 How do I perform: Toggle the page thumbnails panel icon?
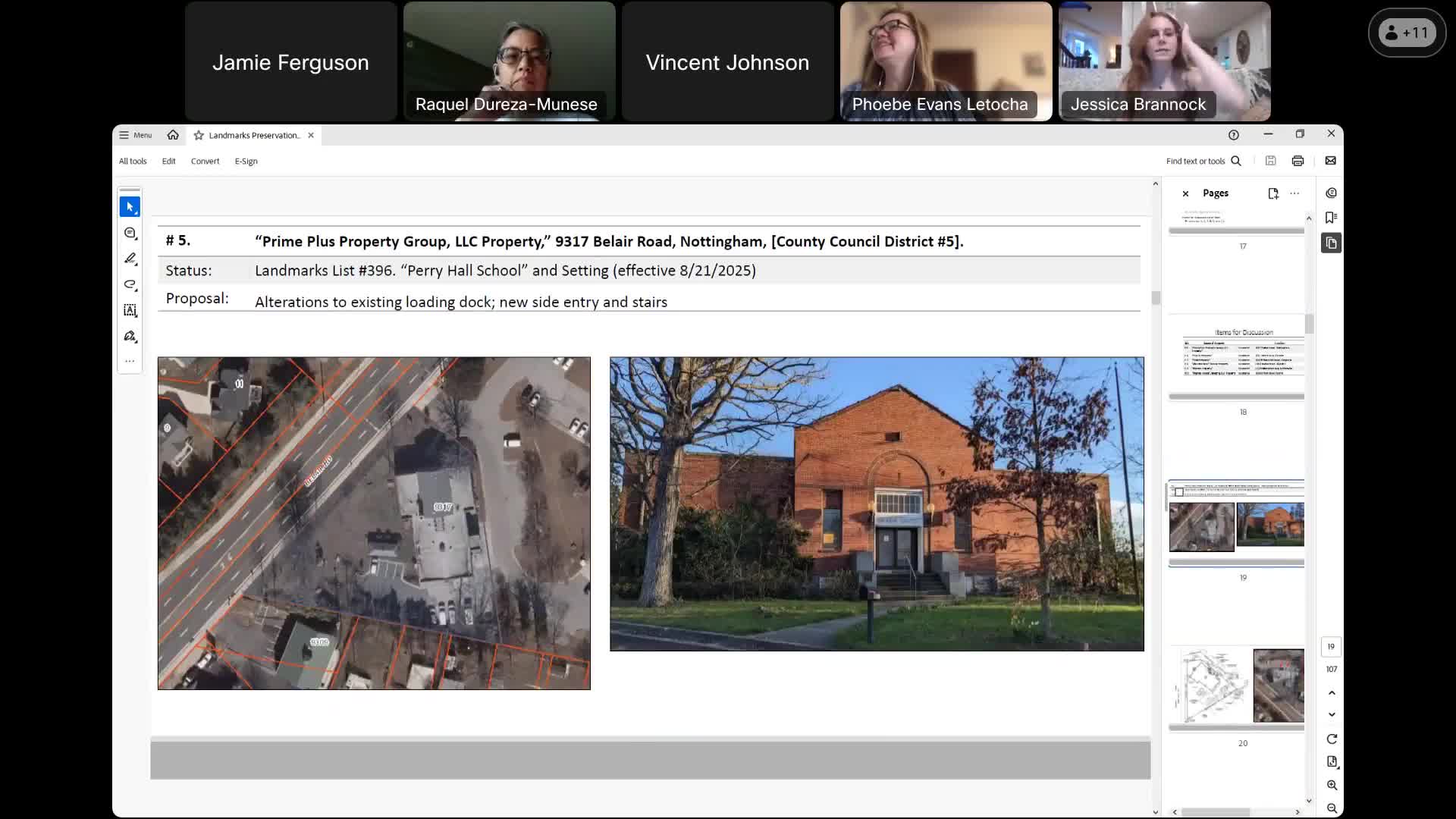1331,243
